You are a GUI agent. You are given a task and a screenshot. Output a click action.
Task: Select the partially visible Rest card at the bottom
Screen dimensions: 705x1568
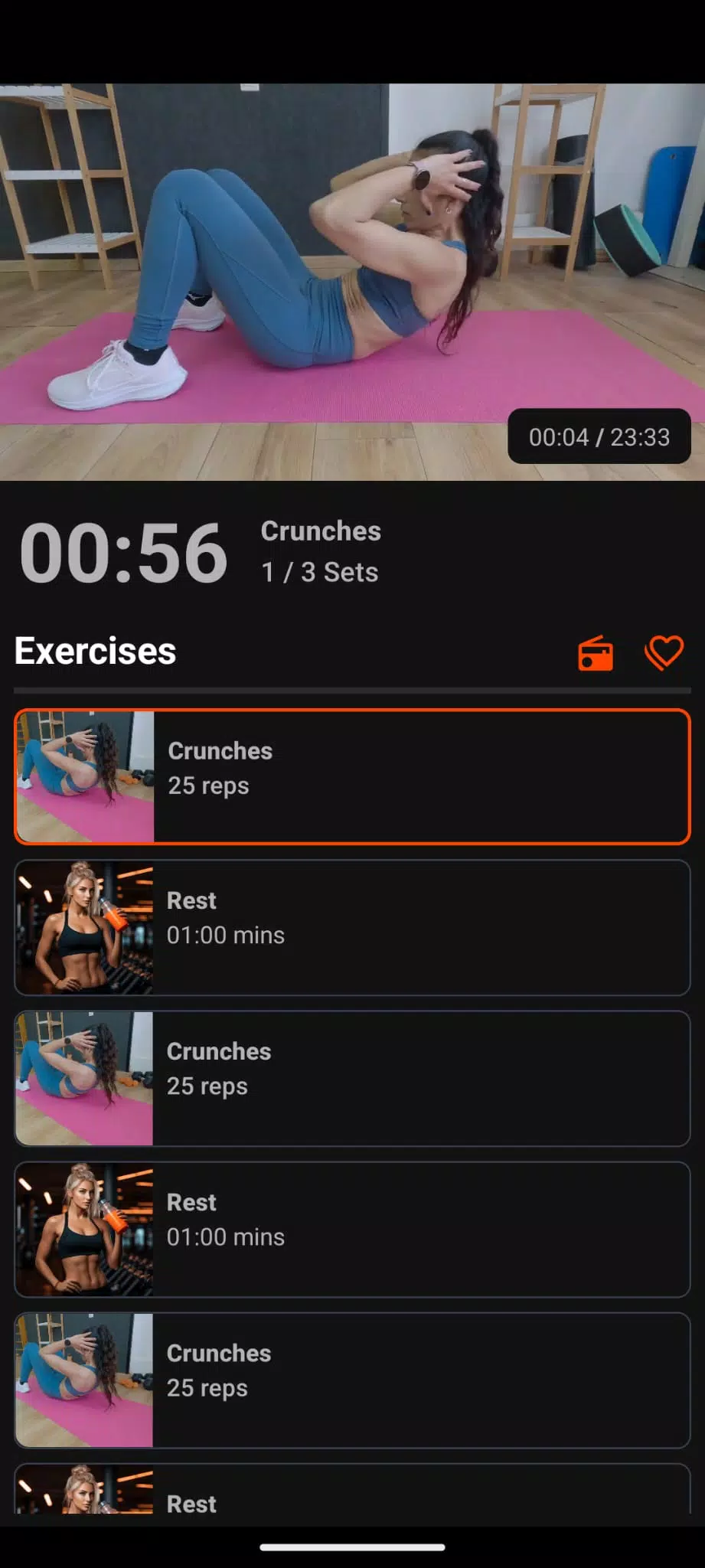(x=352, y=1488)
